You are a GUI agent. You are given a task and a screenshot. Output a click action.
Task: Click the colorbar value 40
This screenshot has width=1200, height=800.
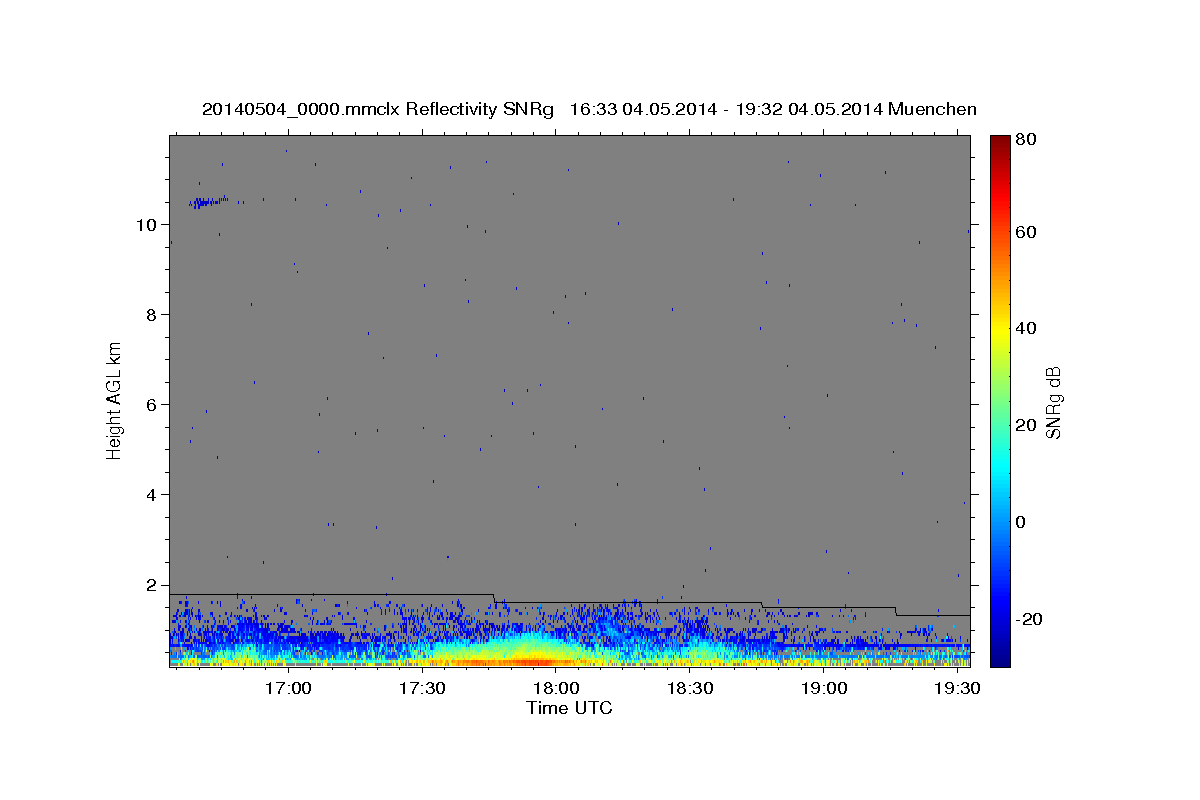pos(1024,328)
